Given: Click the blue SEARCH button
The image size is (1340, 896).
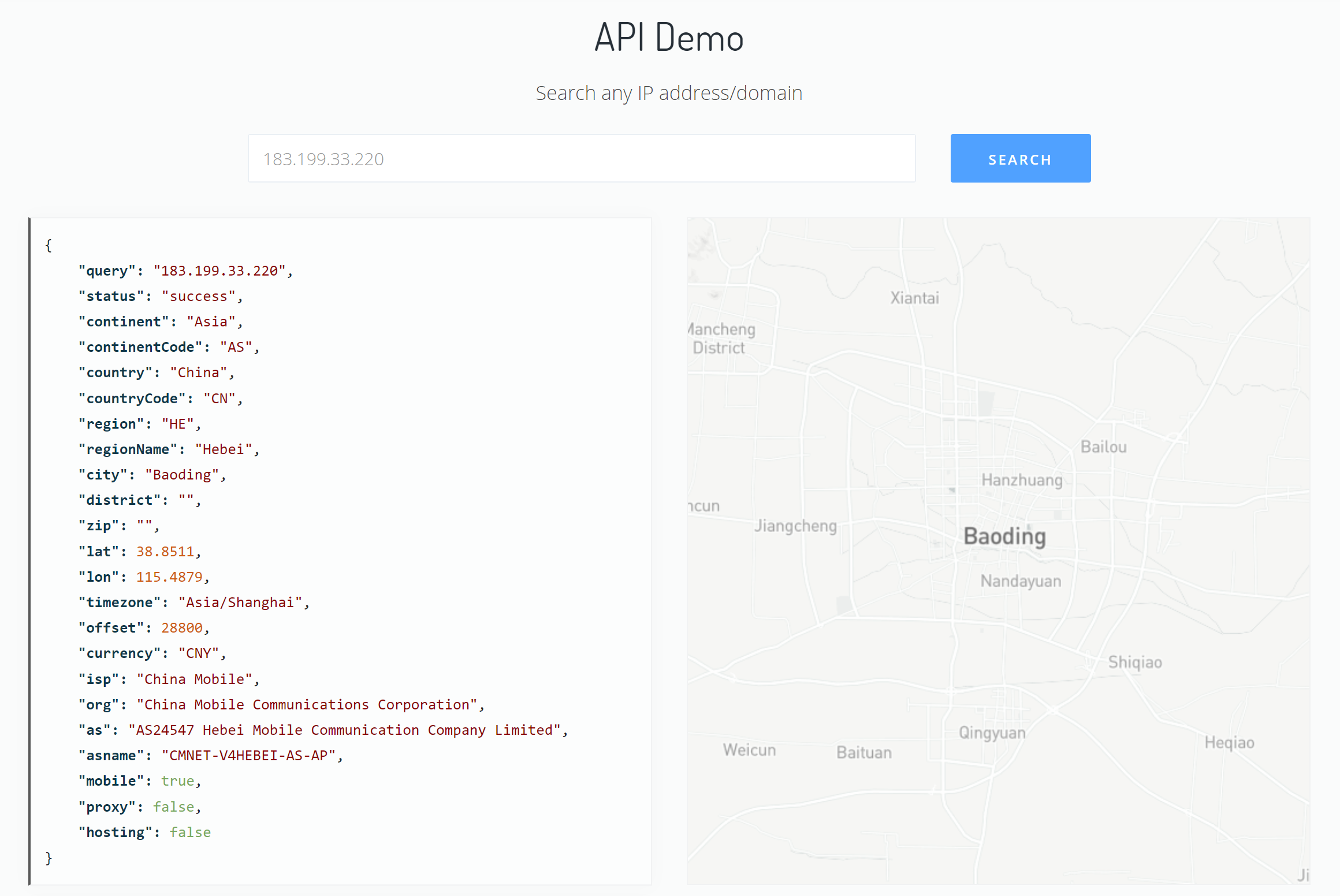Looking at the screenshot, I should click(1020, 159).
